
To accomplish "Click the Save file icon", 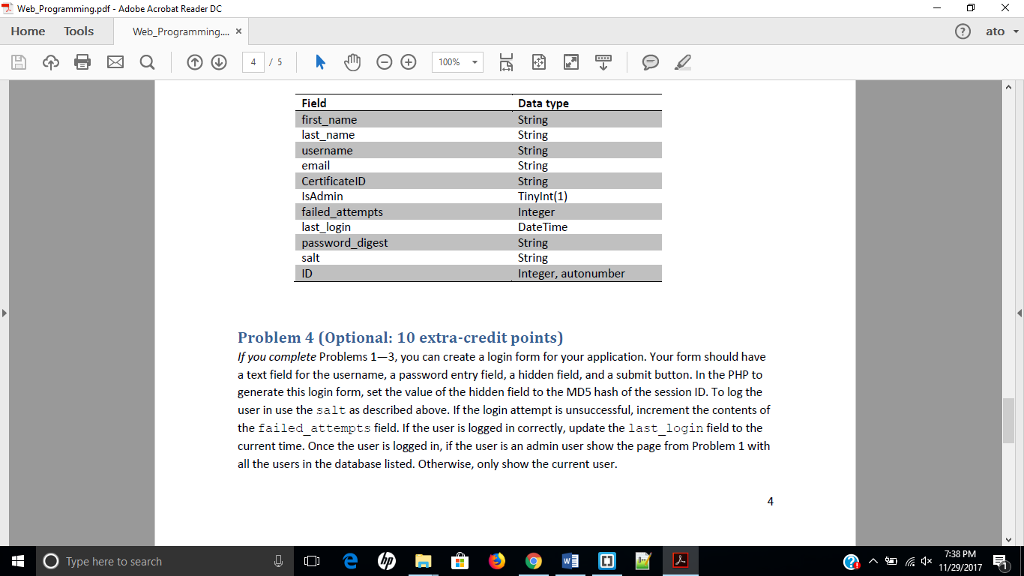I will [x=19, y=62].
